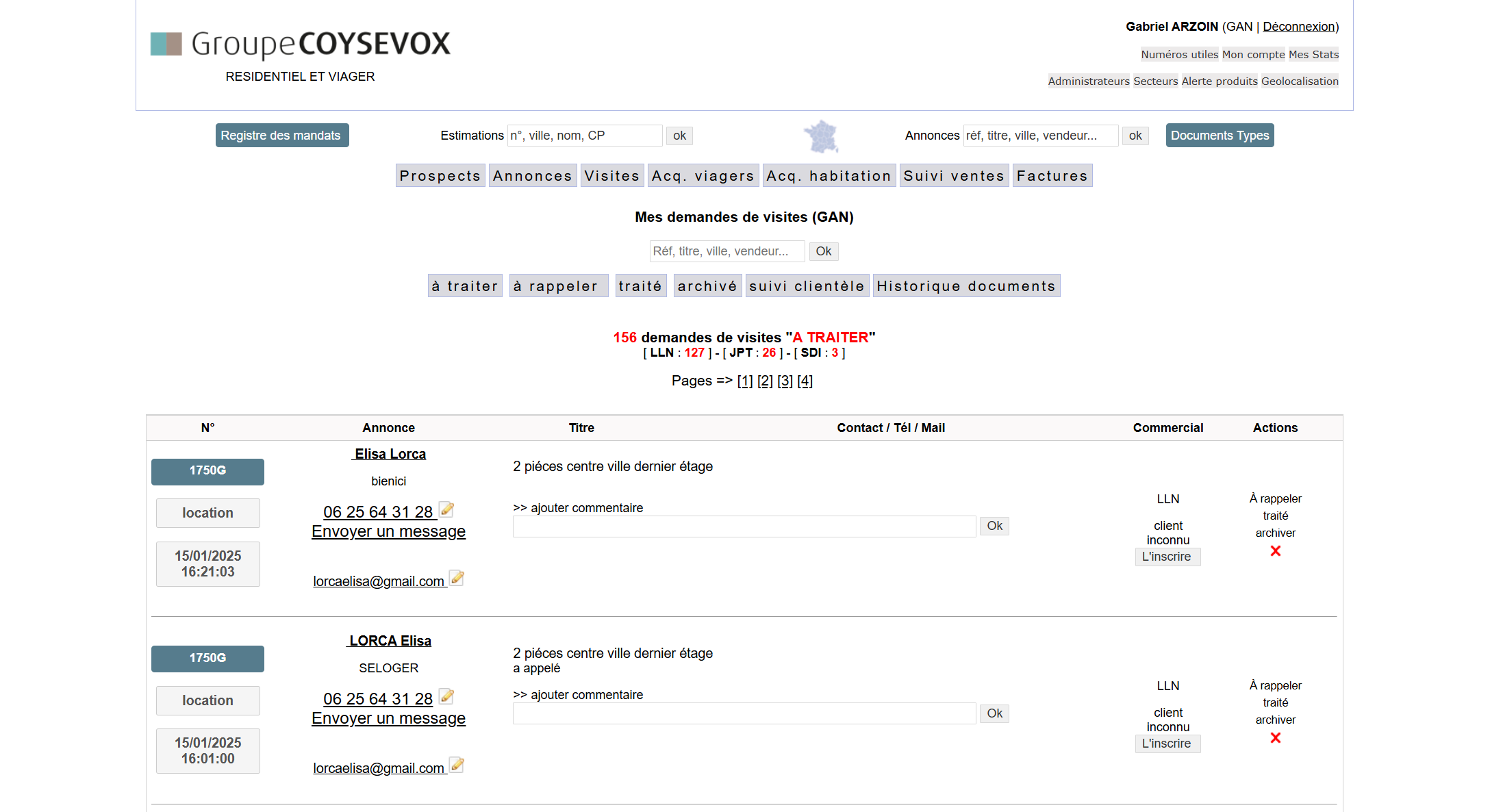The height and width of the screenshot is (812, 1503).
Task: Focus the Estimations search field
Action: [x=584, y=136]
